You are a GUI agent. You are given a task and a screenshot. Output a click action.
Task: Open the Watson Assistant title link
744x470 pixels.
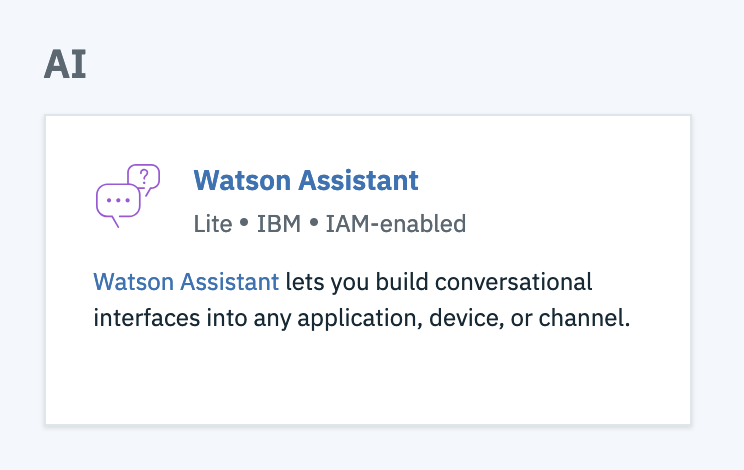(306, 180)
